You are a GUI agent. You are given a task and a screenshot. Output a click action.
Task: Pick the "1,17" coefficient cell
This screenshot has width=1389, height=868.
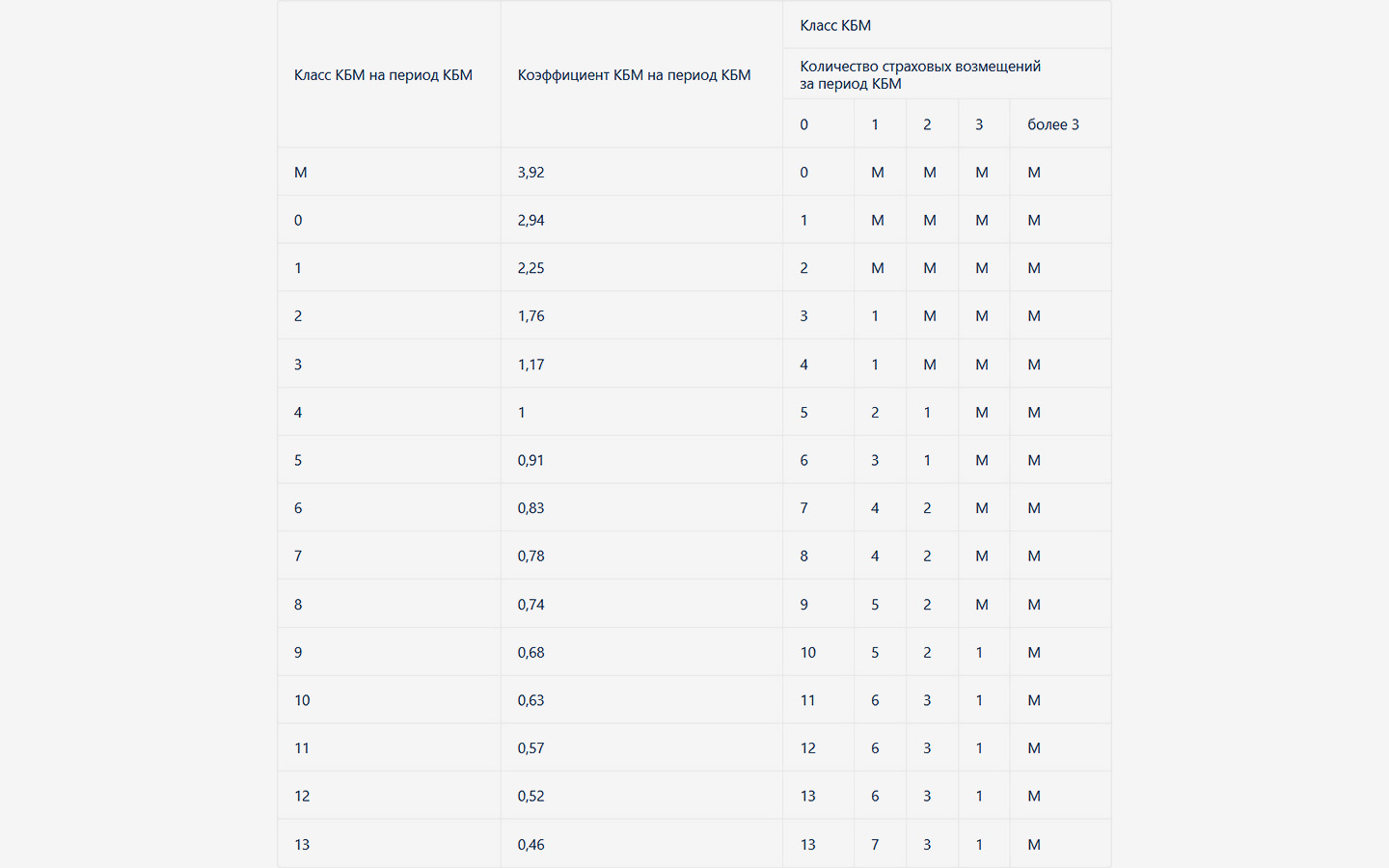coord(531,365)
